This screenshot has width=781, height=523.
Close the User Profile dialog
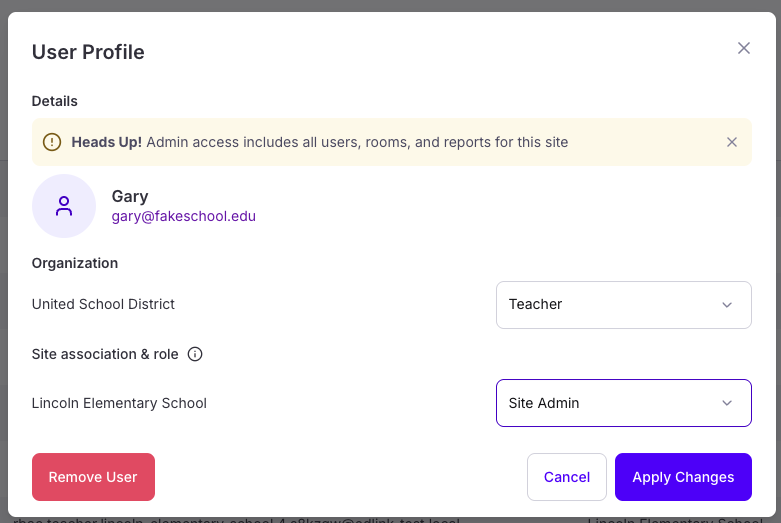pyautogui.click(x=744, y=48)
